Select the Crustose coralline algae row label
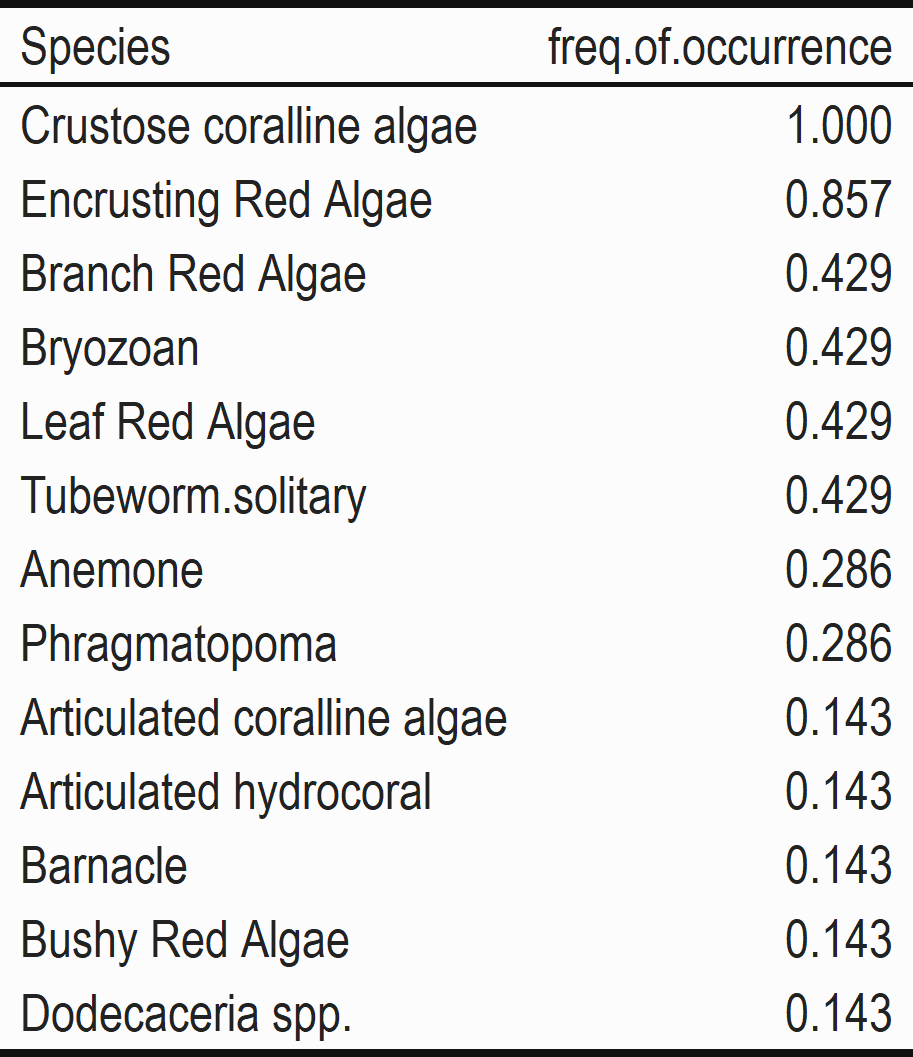This screenshot has height=1057, width=913. pyautogui.click(x=249, y=127)
